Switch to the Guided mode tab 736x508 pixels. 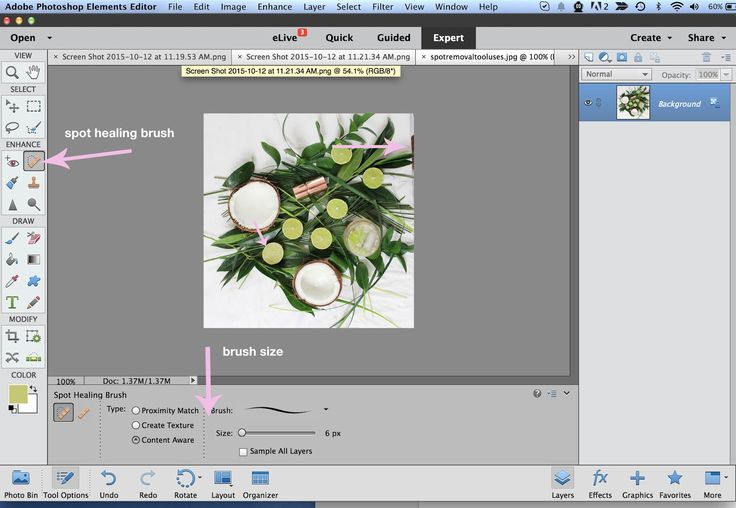coord(393,38)
